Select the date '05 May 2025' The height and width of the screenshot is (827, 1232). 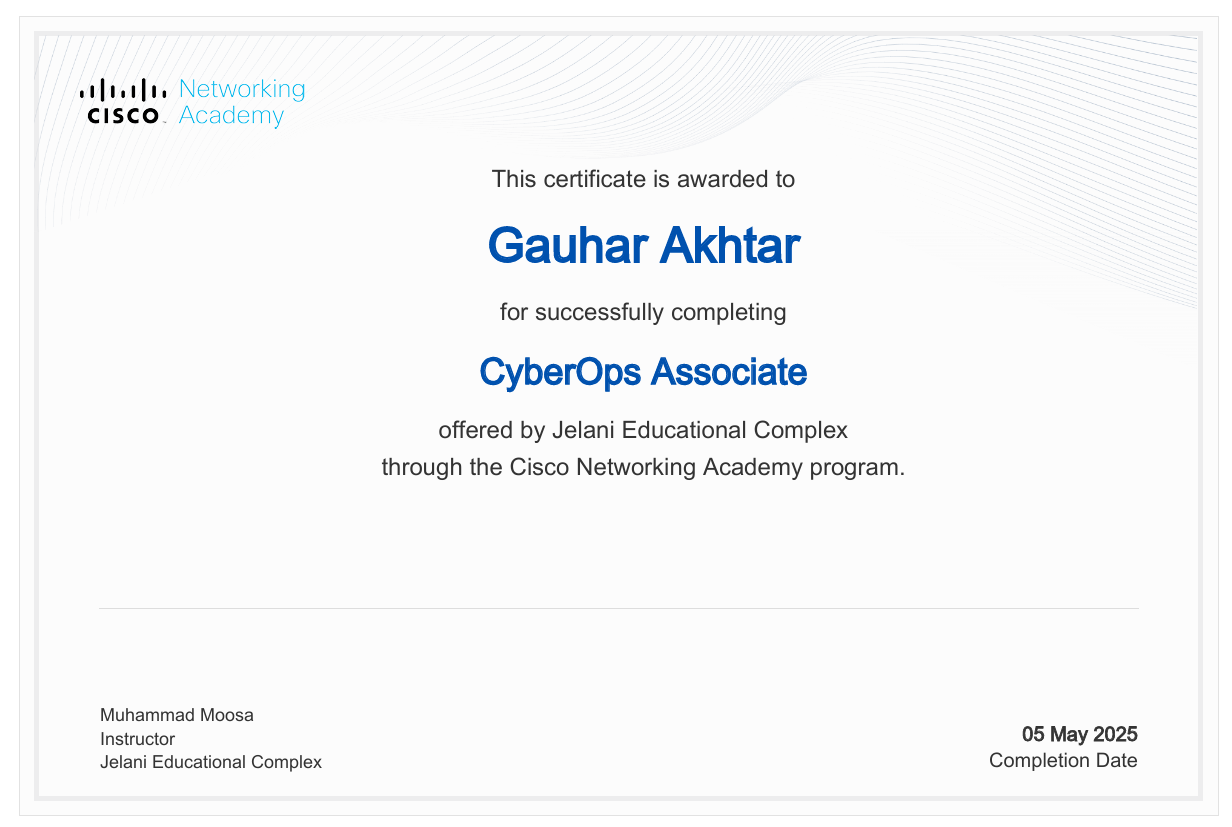1079,735
